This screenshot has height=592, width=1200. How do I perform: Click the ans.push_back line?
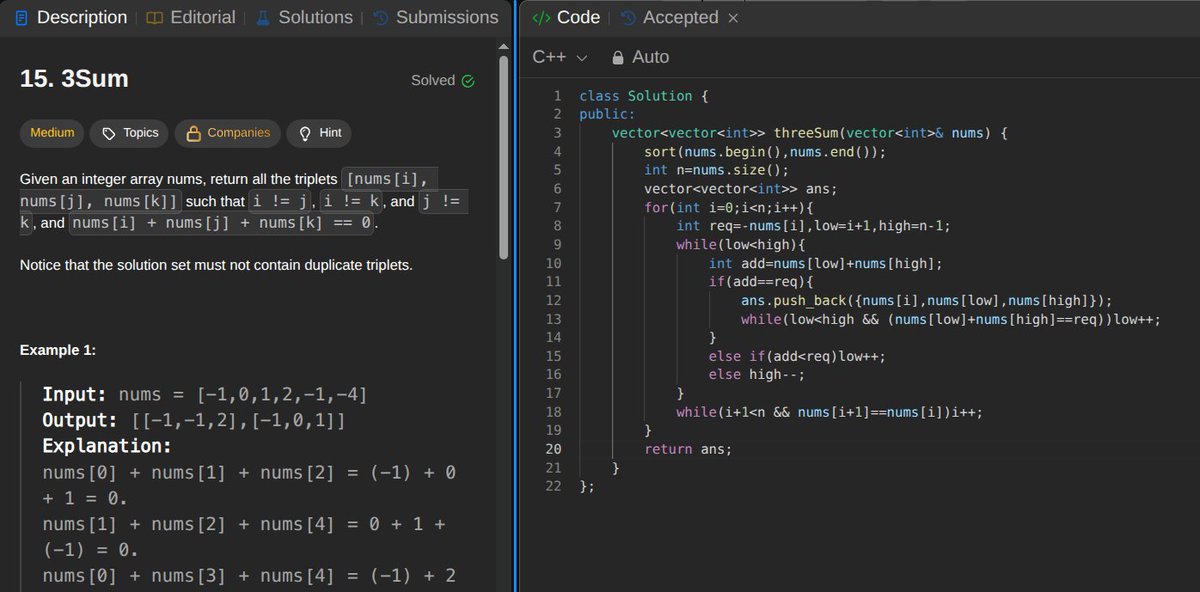point(926,300)
